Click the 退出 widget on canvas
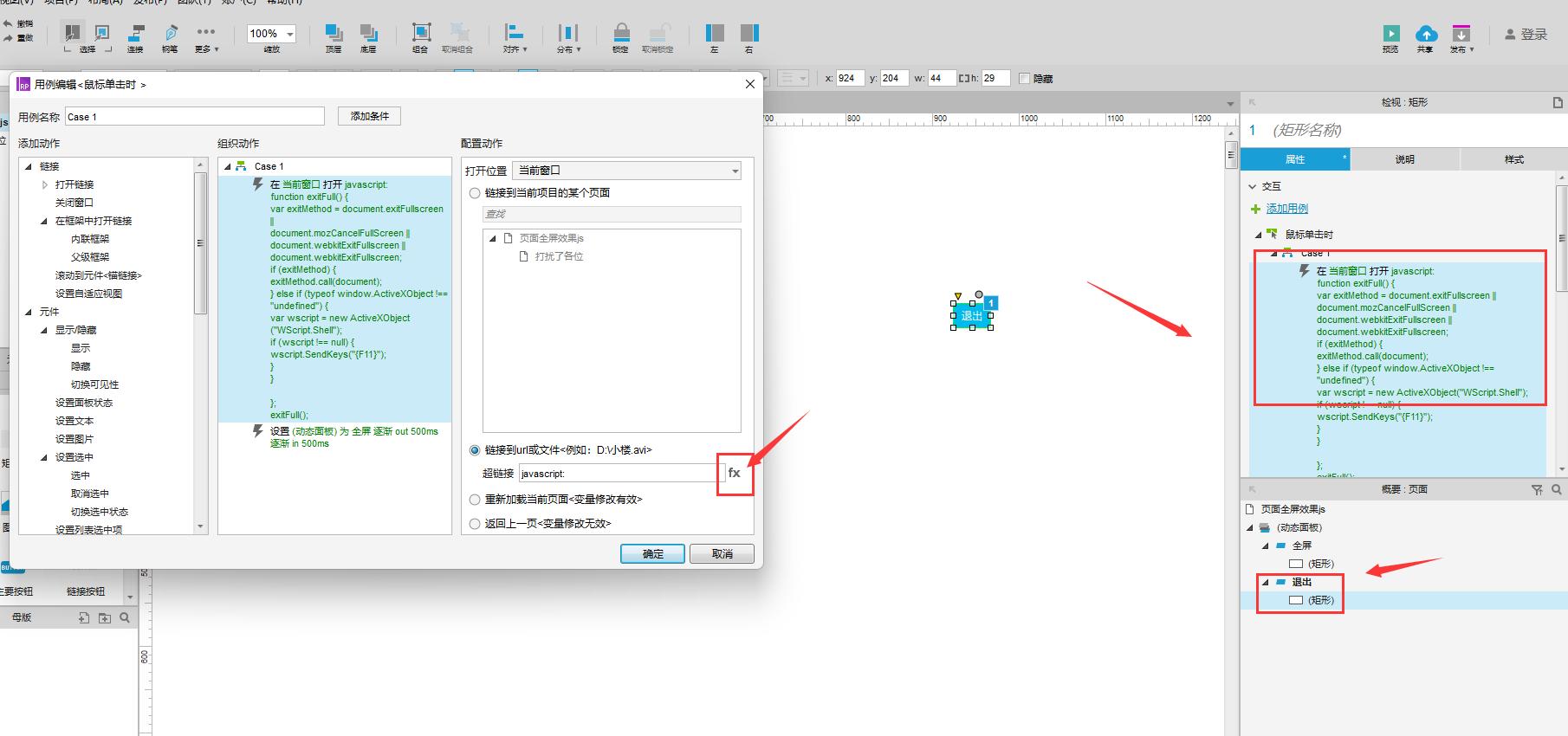 [972, 316]
